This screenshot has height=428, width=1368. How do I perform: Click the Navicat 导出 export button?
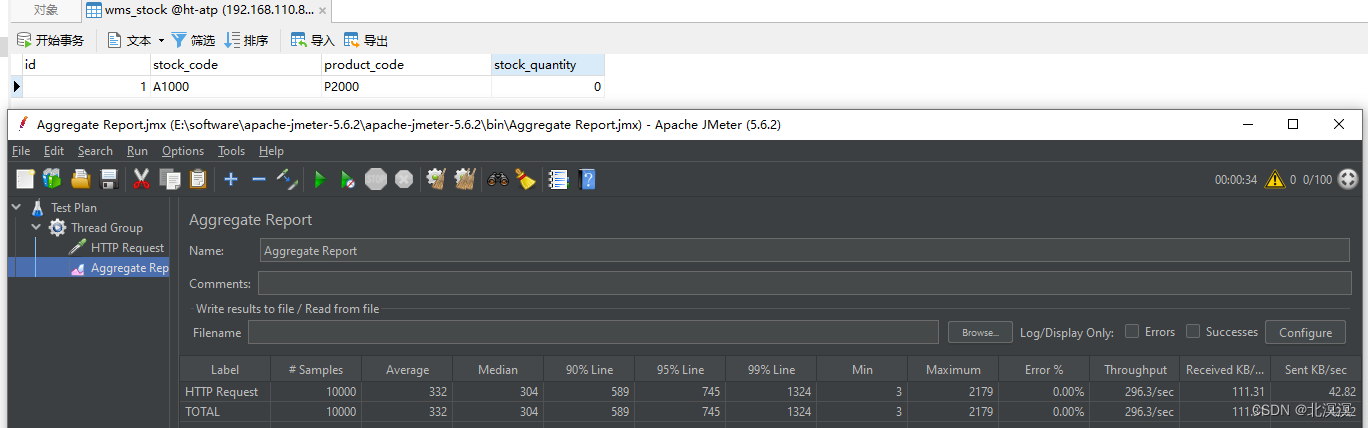[x=365, y=40]
